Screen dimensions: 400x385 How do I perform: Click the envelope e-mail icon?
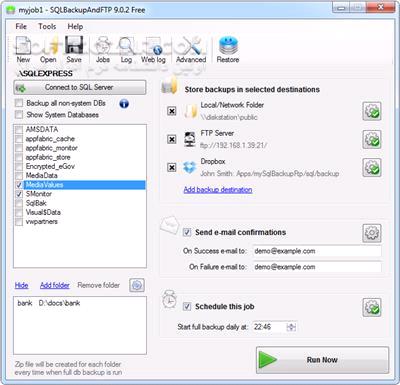point(169,225)
